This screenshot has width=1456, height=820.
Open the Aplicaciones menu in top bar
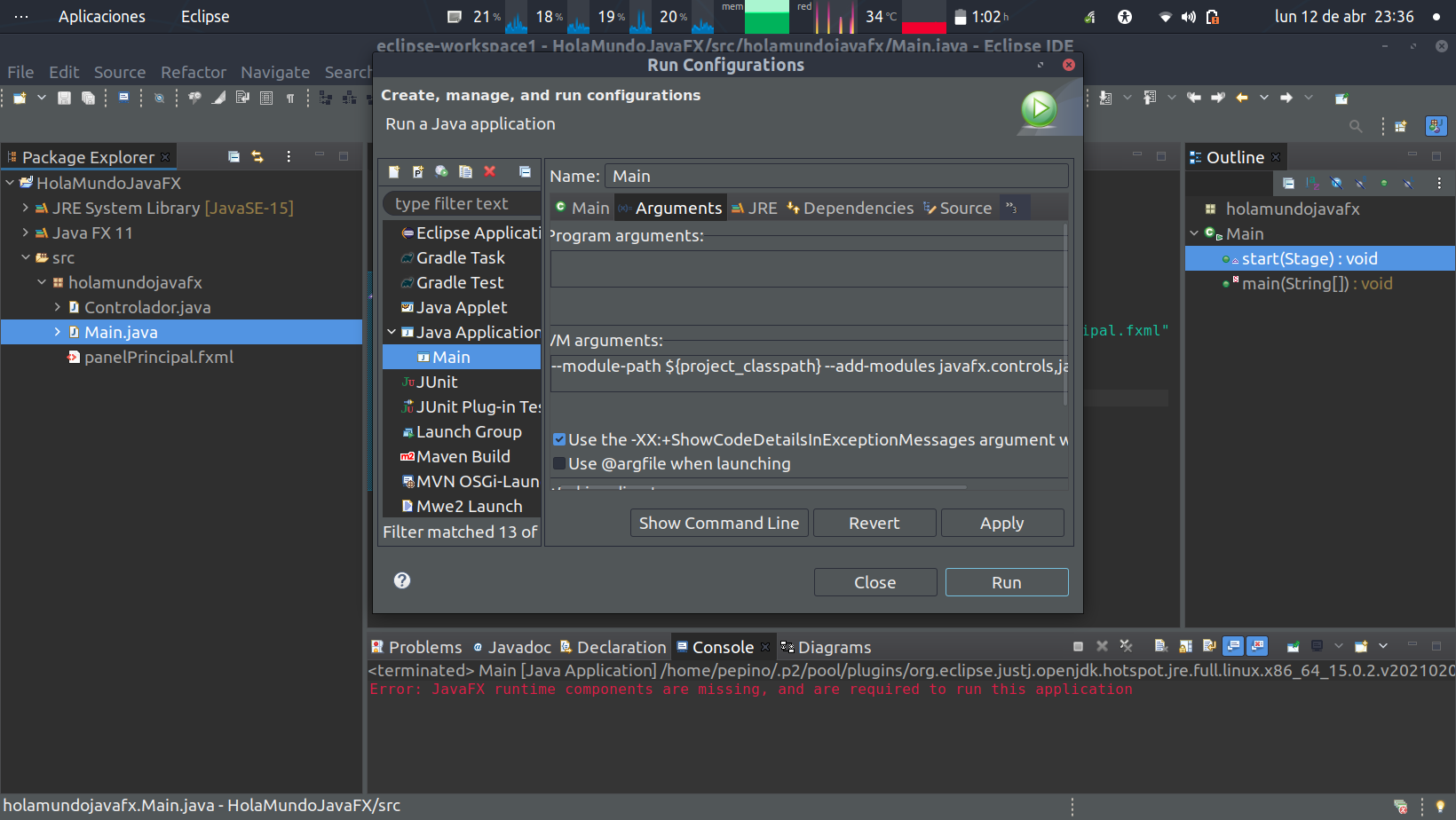[102, 16]
